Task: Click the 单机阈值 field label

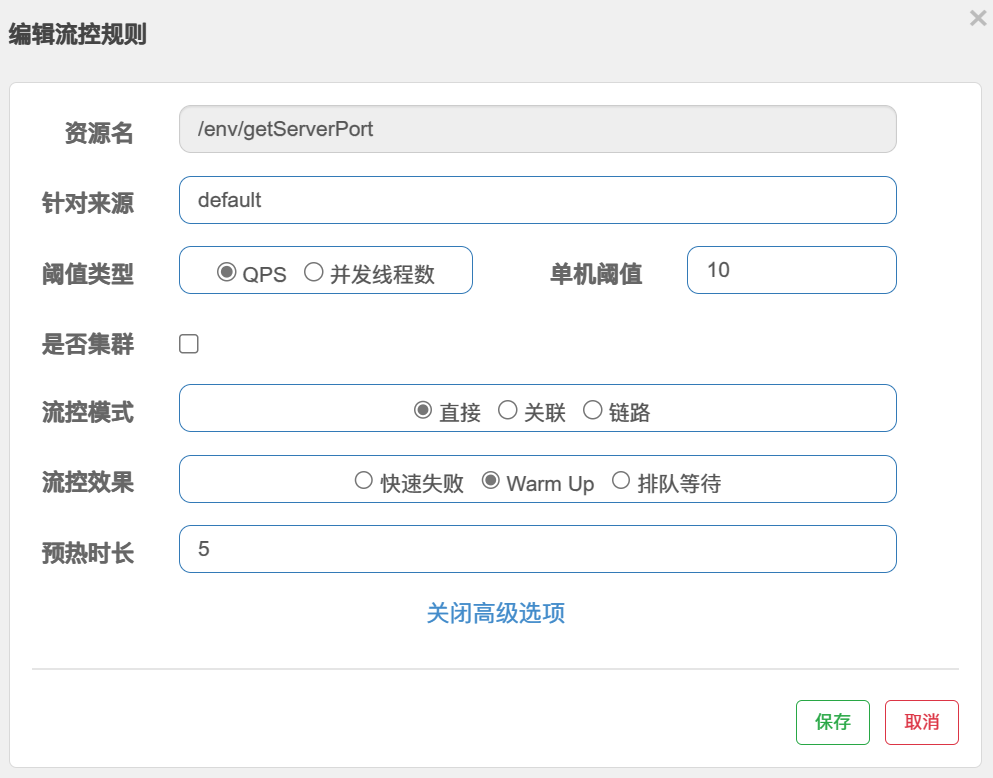Action: [x=596, y=274]
